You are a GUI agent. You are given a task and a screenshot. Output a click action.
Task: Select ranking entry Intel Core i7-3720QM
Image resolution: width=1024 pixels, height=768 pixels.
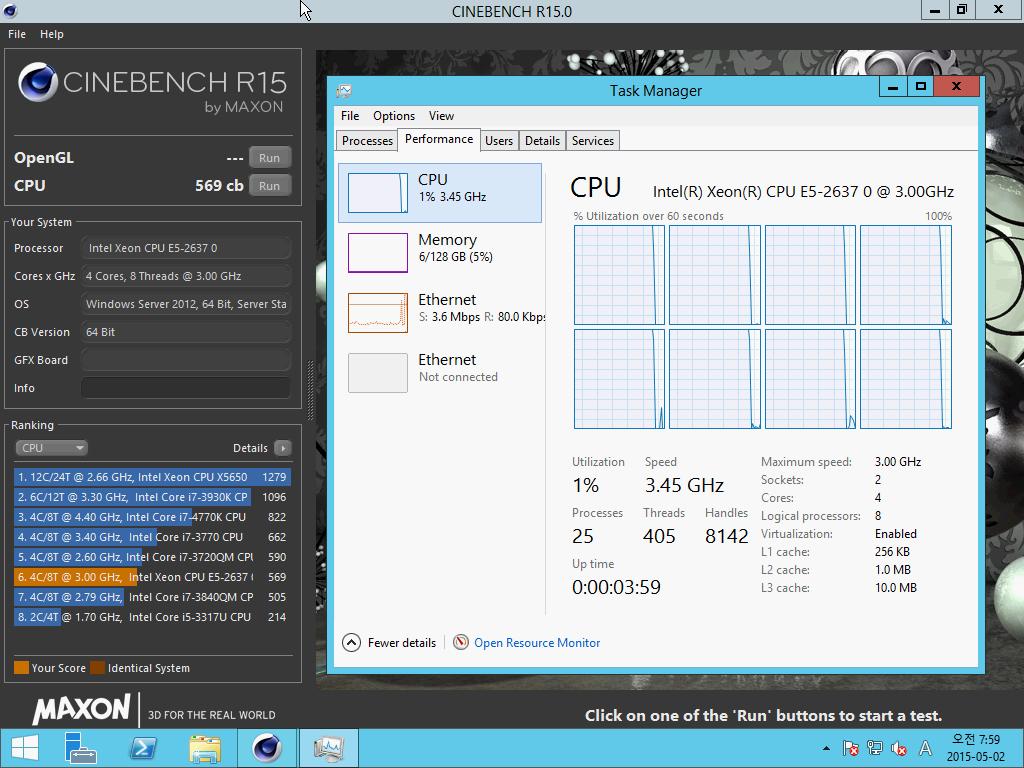coord(152,557)
